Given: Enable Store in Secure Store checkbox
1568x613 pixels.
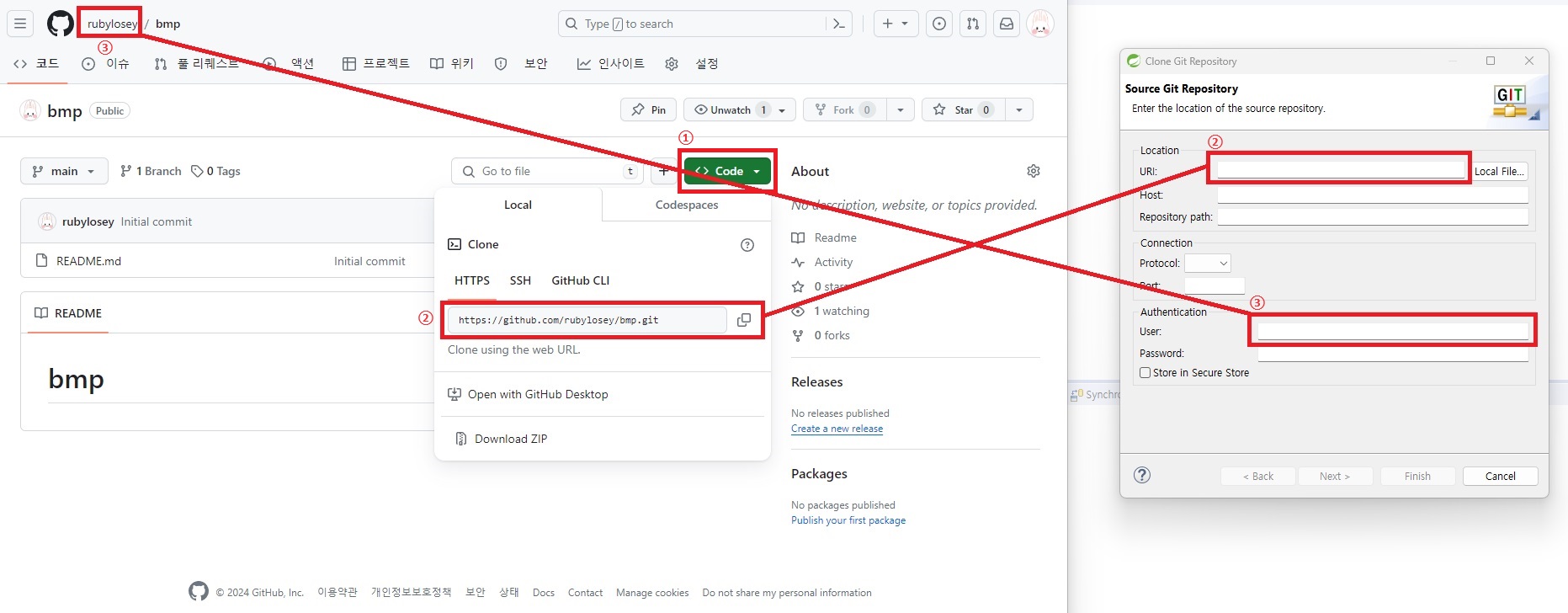Looking at the screenshot, I should point(1145,372).
